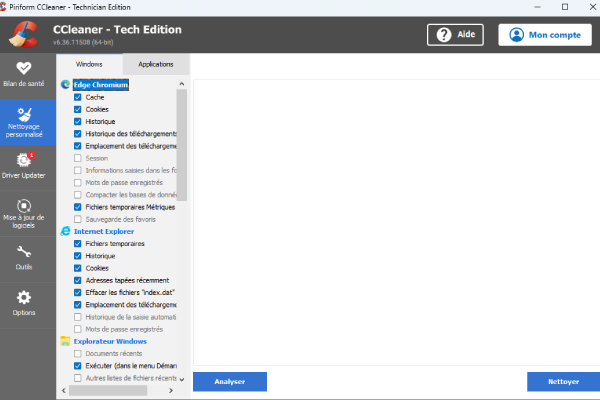Toggle Internet Explorer Fichiers temporaires
This screenshot has height=400, width=600.
pyautogui.click(x=78, y=244)
